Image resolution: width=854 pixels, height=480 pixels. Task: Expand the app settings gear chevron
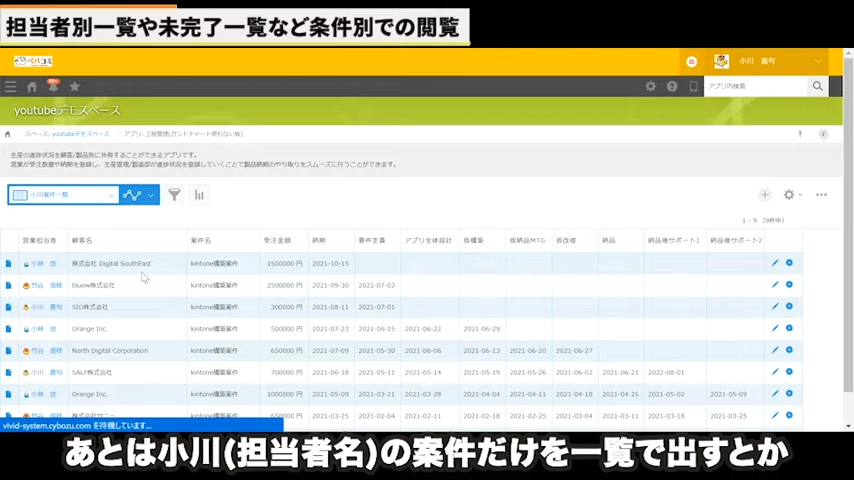click(800, 195)
